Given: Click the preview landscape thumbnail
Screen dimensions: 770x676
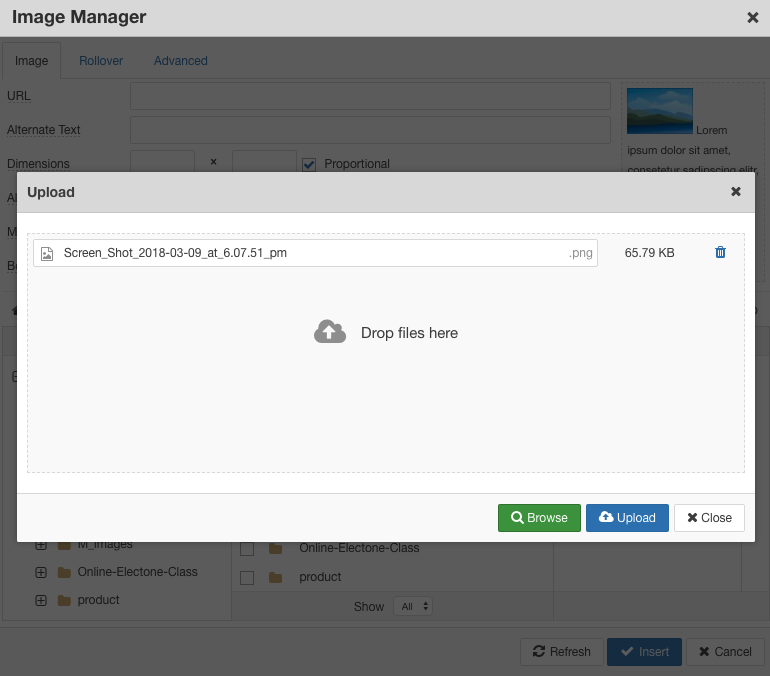Looking at the screenshot, I should click(659, 110).
